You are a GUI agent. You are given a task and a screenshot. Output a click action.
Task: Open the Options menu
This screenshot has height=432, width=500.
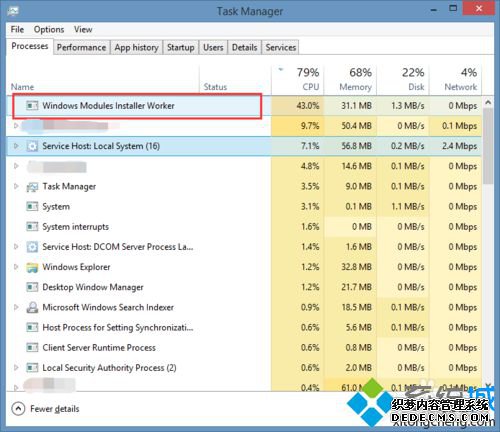[x=49, y=29]
